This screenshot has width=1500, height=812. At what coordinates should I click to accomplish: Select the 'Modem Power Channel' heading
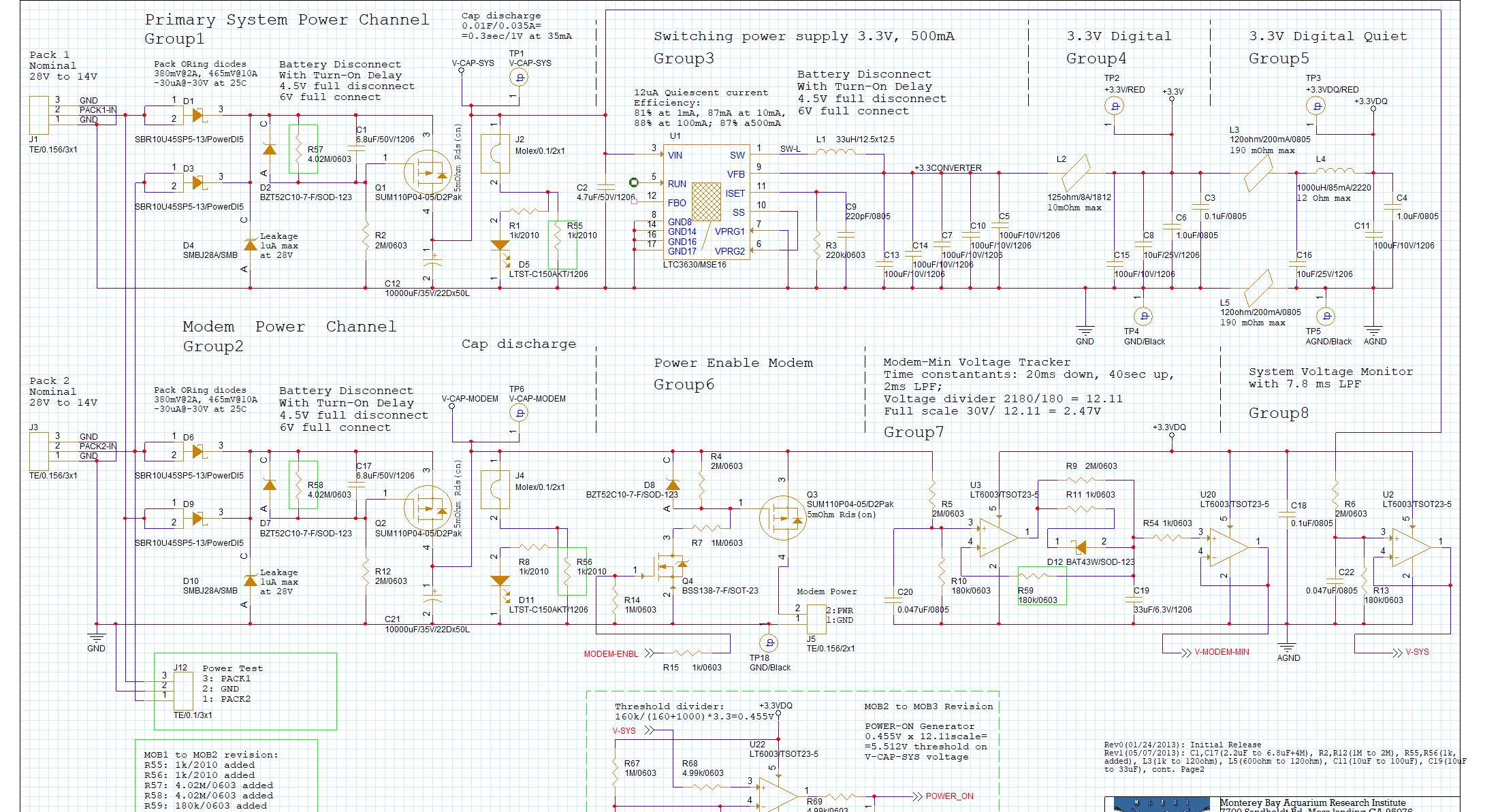[x=289, y=327]
